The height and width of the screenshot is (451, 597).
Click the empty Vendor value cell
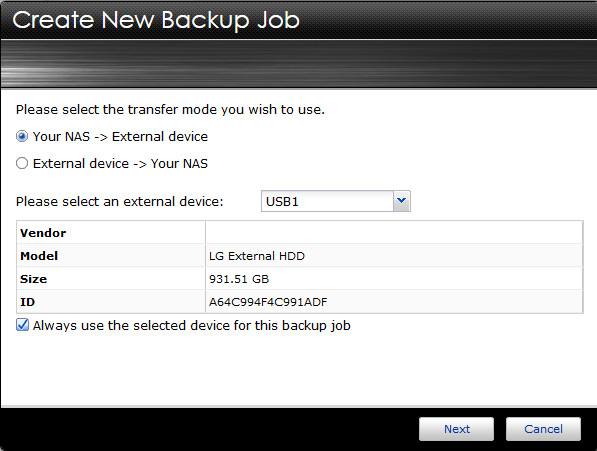[x=394, y=233]
